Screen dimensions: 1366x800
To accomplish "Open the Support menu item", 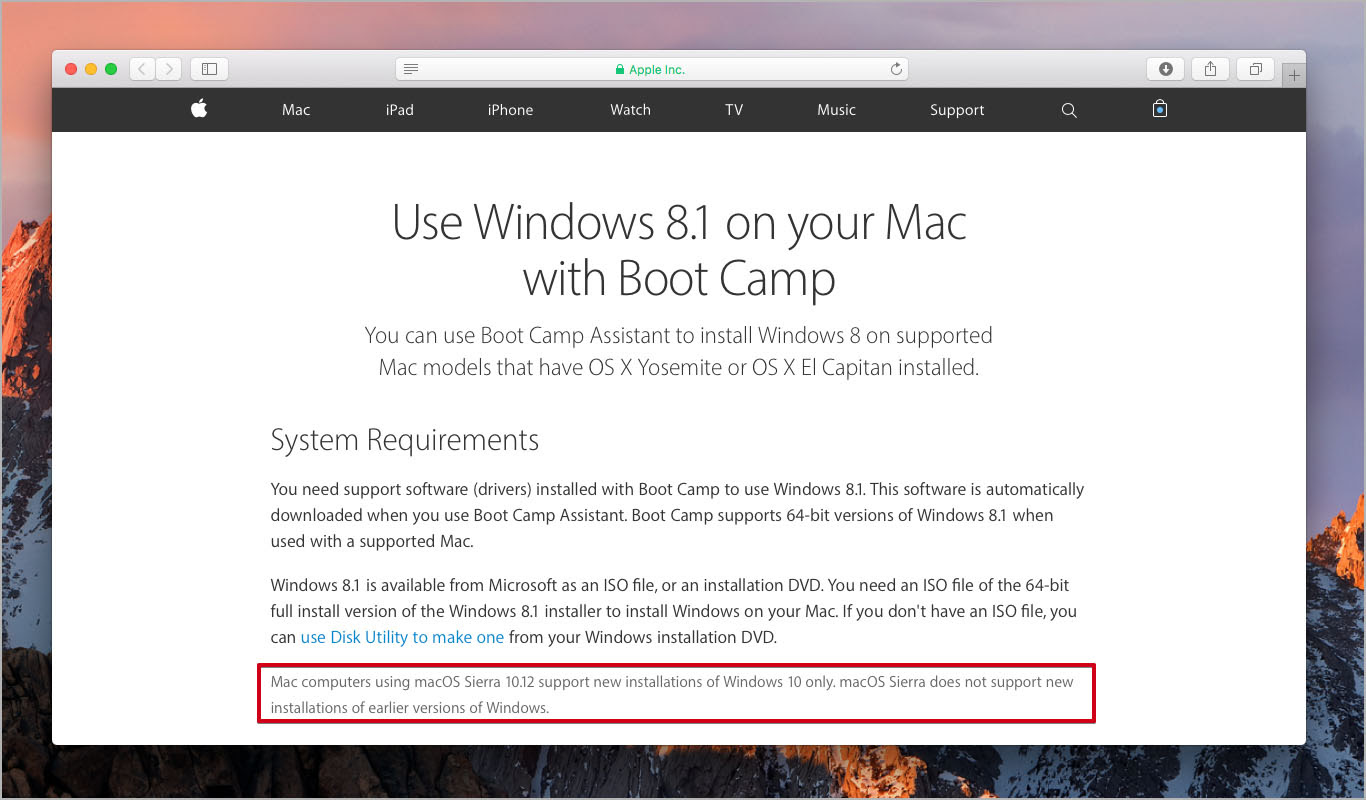I will pyautogui.click(x=957, y=110).
